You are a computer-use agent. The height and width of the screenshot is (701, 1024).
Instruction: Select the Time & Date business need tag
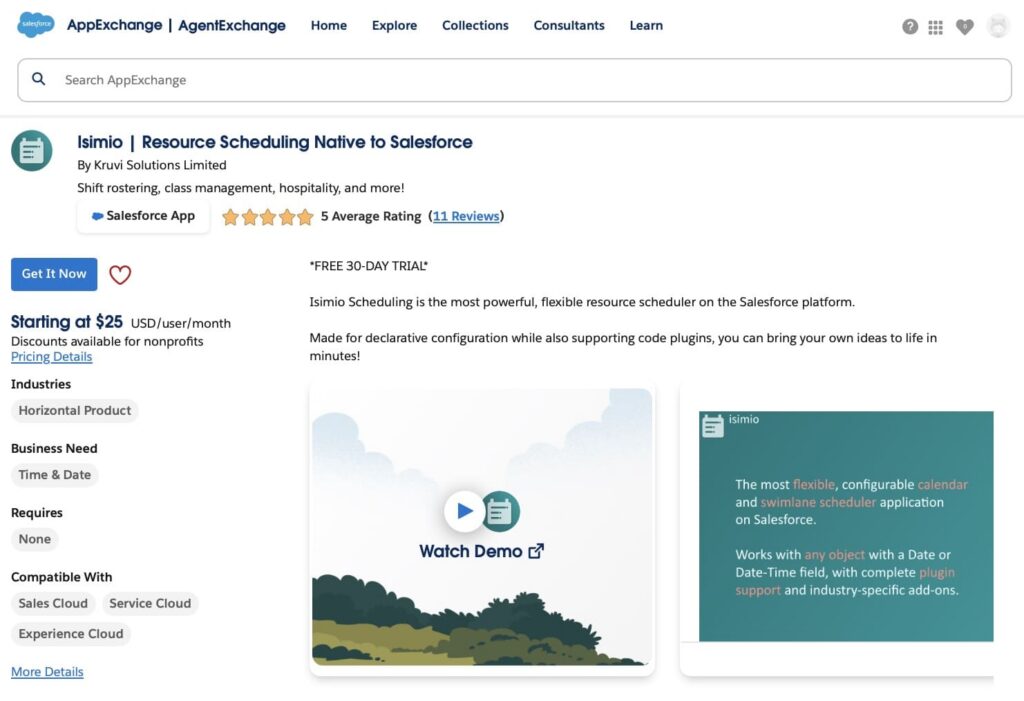pos(54,475)
